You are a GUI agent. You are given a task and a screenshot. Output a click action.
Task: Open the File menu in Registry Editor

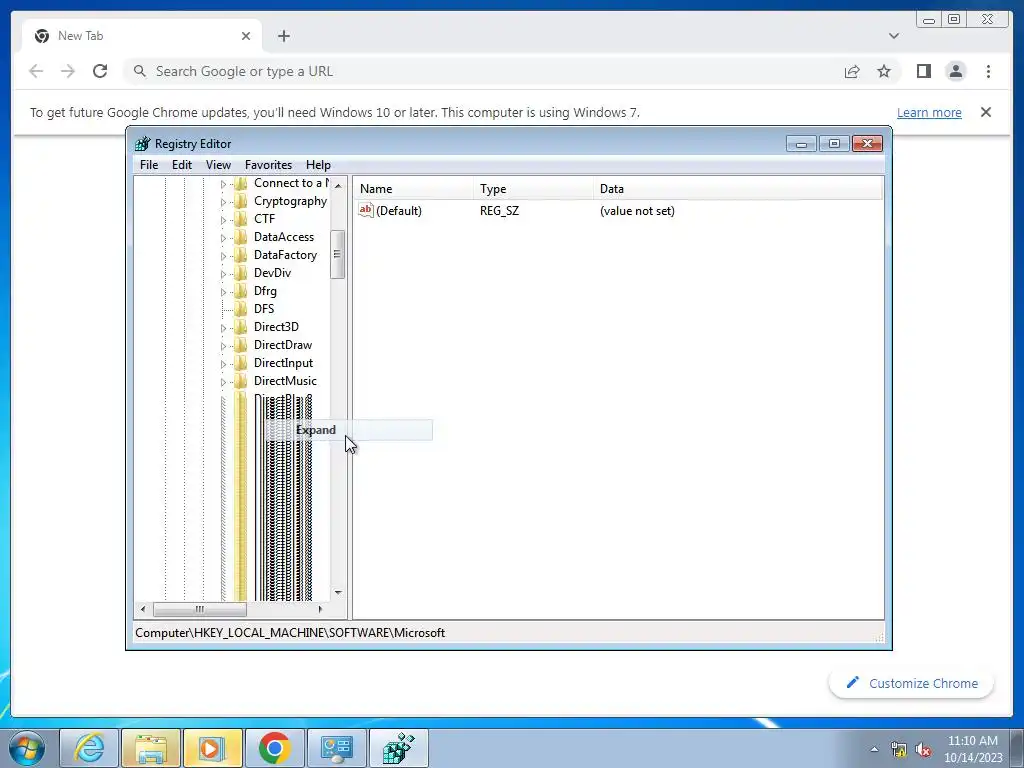click(149, 165)
